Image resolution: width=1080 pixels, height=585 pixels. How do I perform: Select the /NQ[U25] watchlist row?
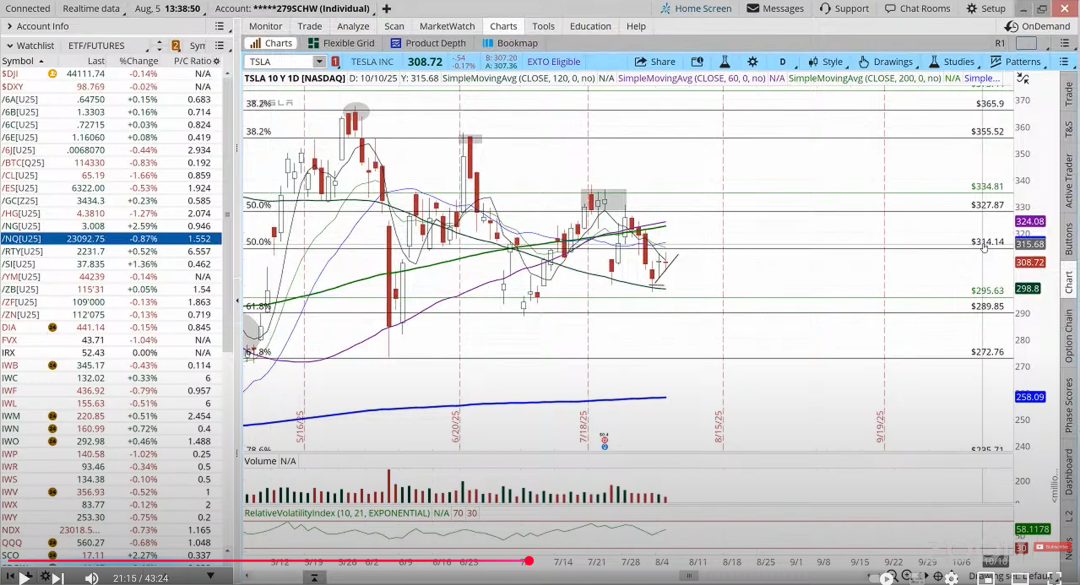click(x=111, y=238)
